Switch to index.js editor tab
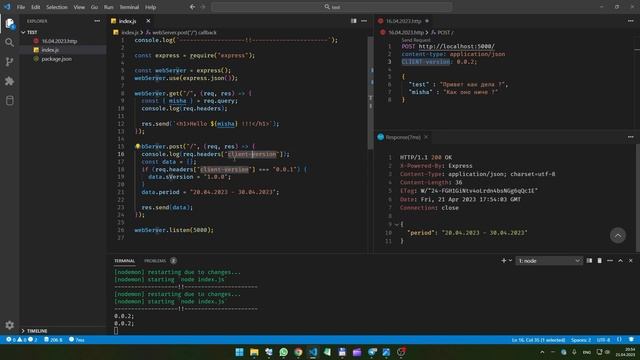Screen dimensions: 640x360 click(x=127, y=21)
